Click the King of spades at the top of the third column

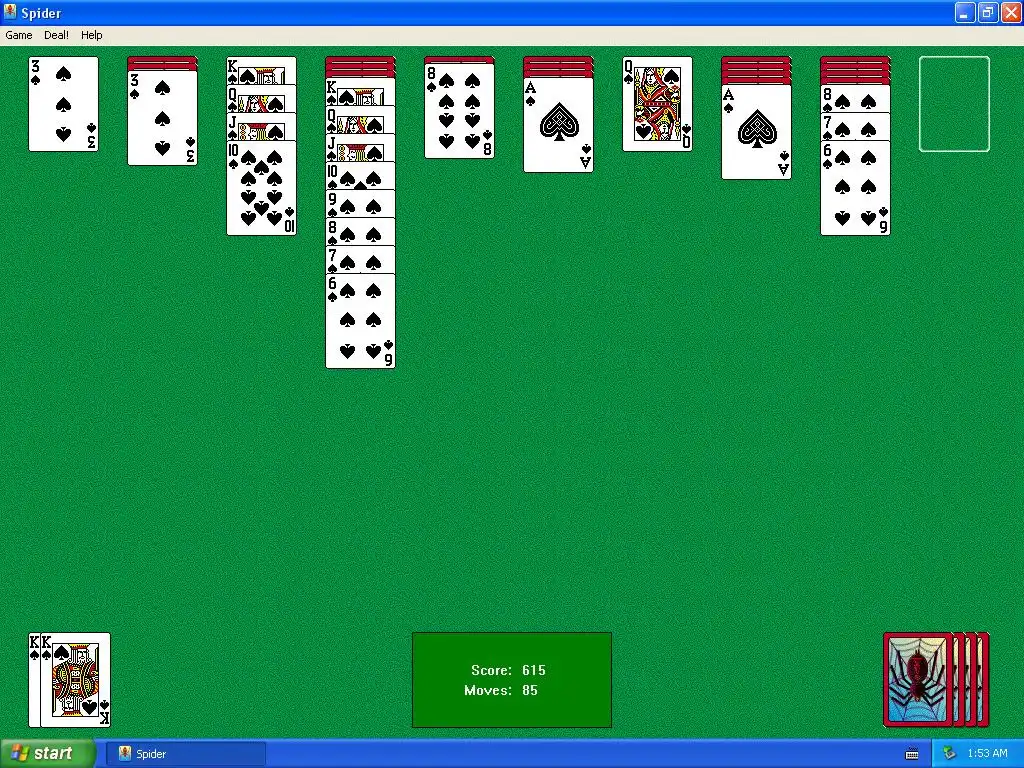pos(261,70)
